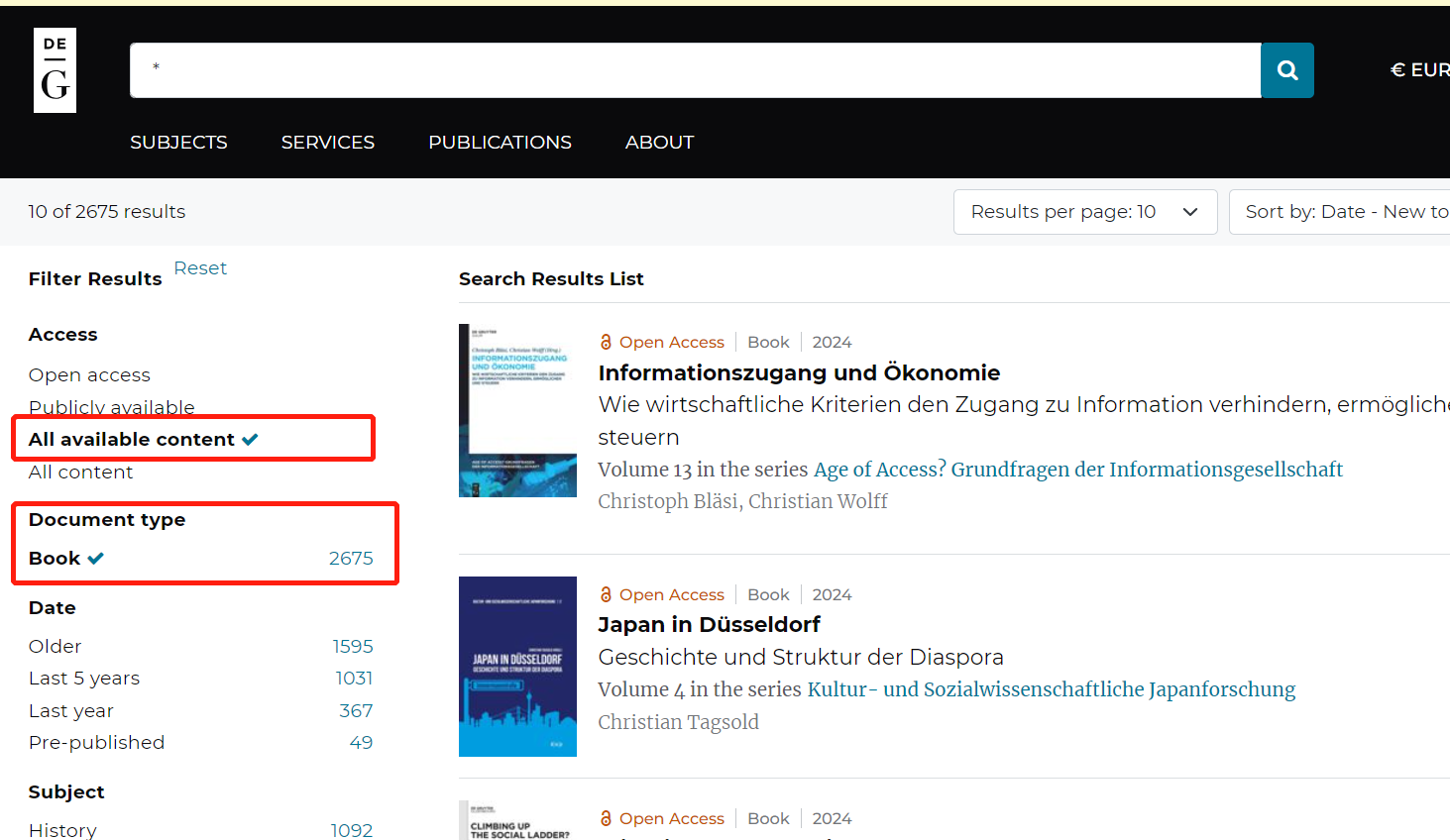Click the Open Access lock icon on Informationszugang
The image size is (1450, 840).
point(606,342)
